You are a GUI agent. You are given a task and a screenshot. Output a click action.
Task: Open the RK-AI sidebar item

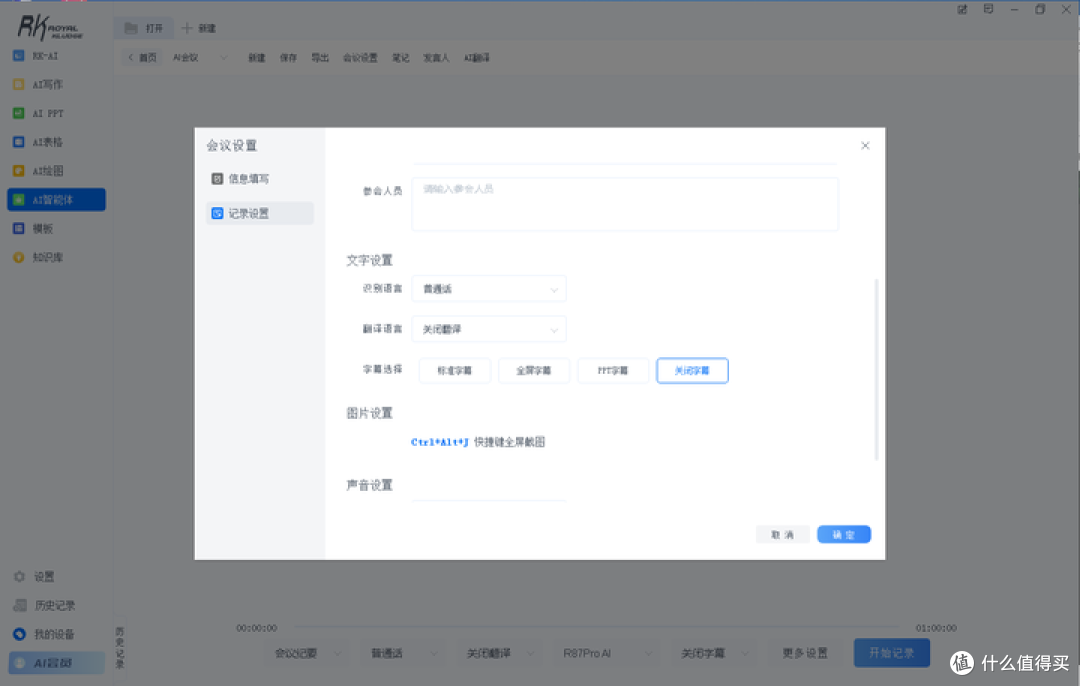(x=36, y=56)
